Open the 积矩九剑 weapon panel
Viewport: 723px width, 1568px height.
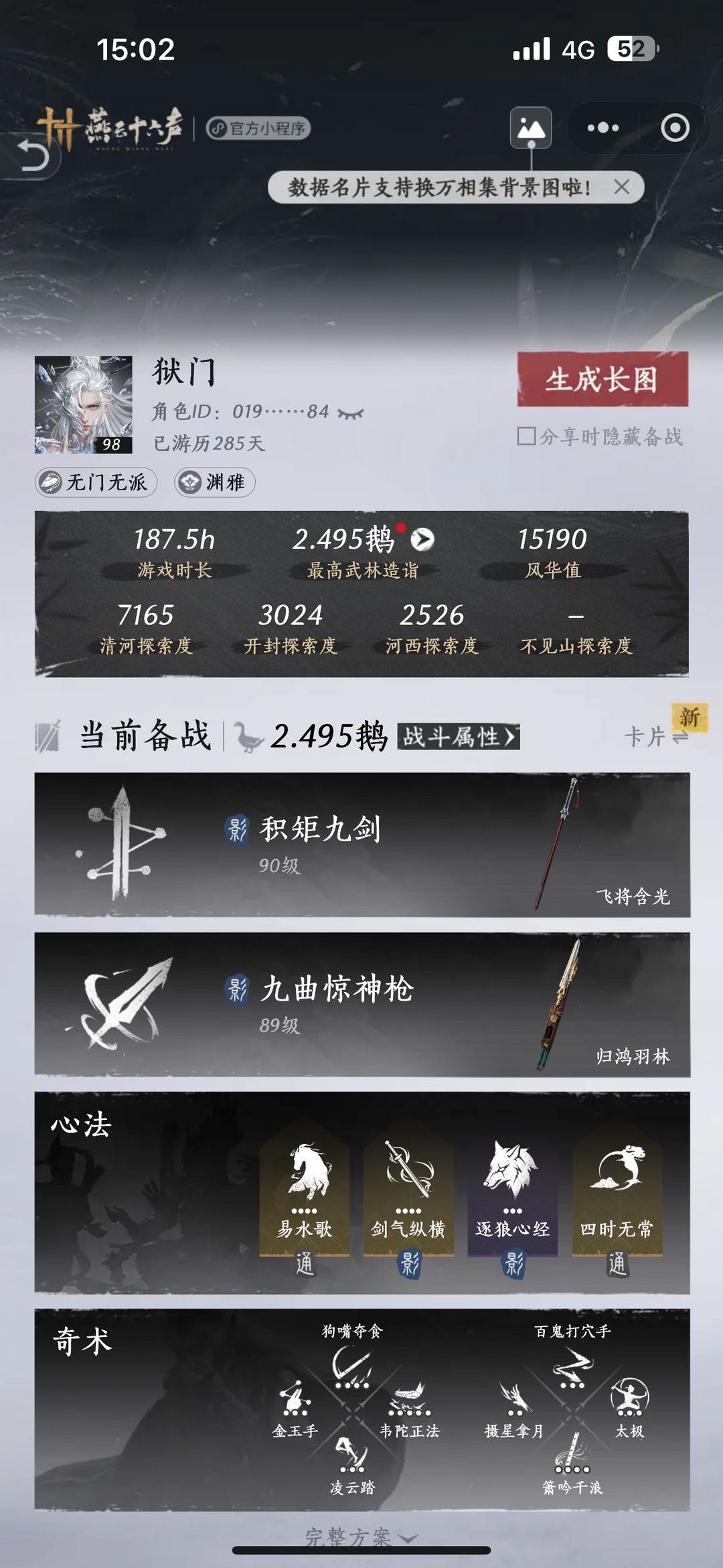pos(362,845)
